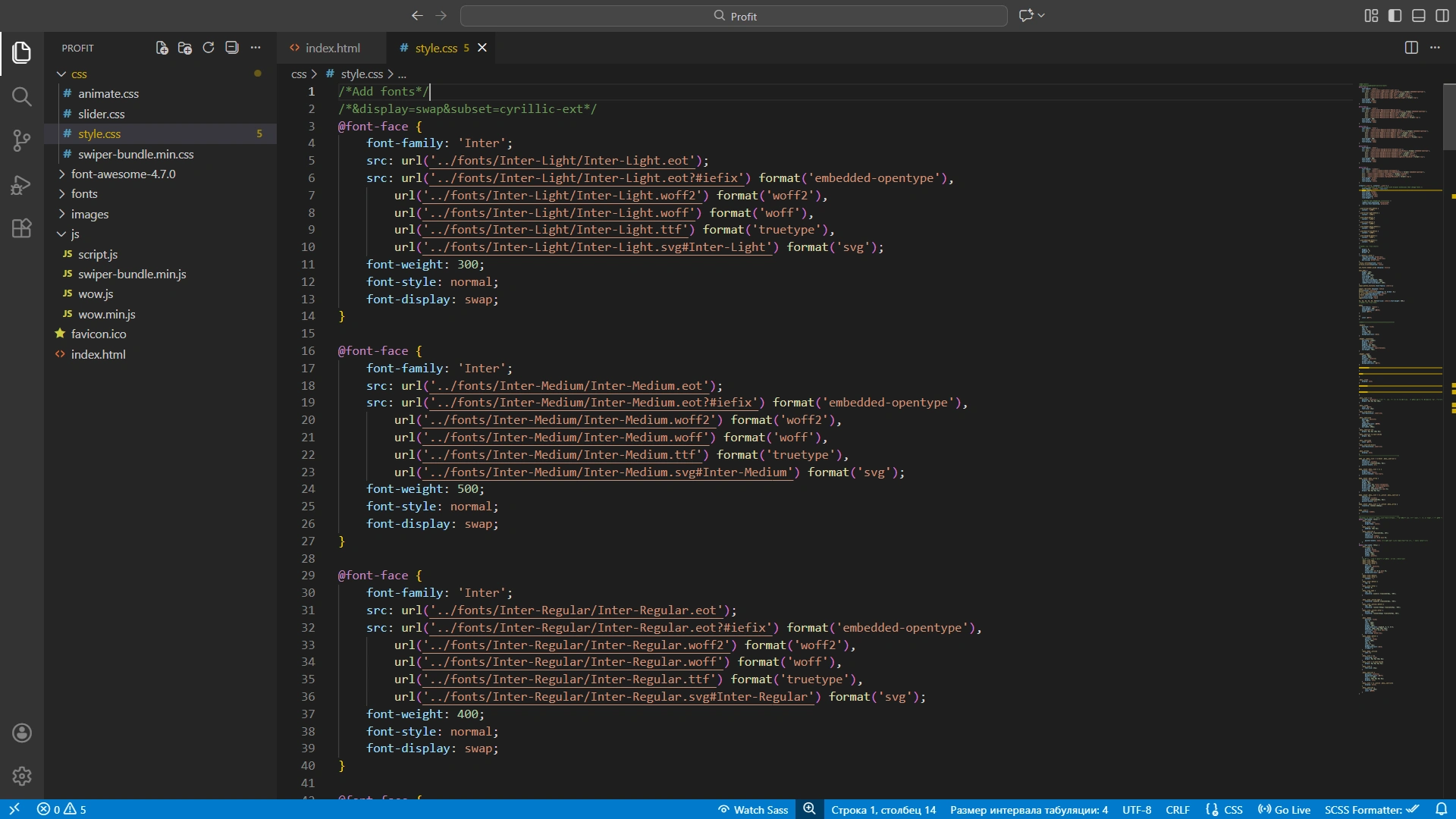Open the Extensions view
The height and width of the screenshot is (819, 1456).
tap(21, 228)
